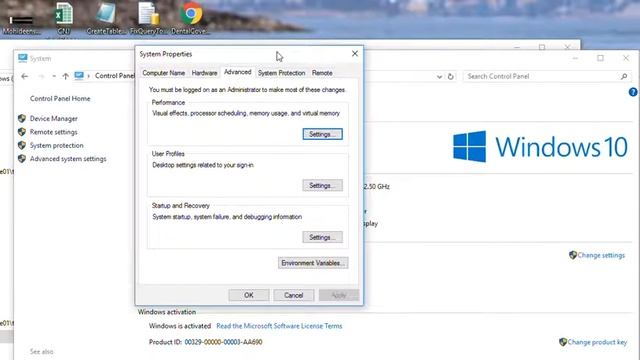Select the Advanced tab

[238, 72]
